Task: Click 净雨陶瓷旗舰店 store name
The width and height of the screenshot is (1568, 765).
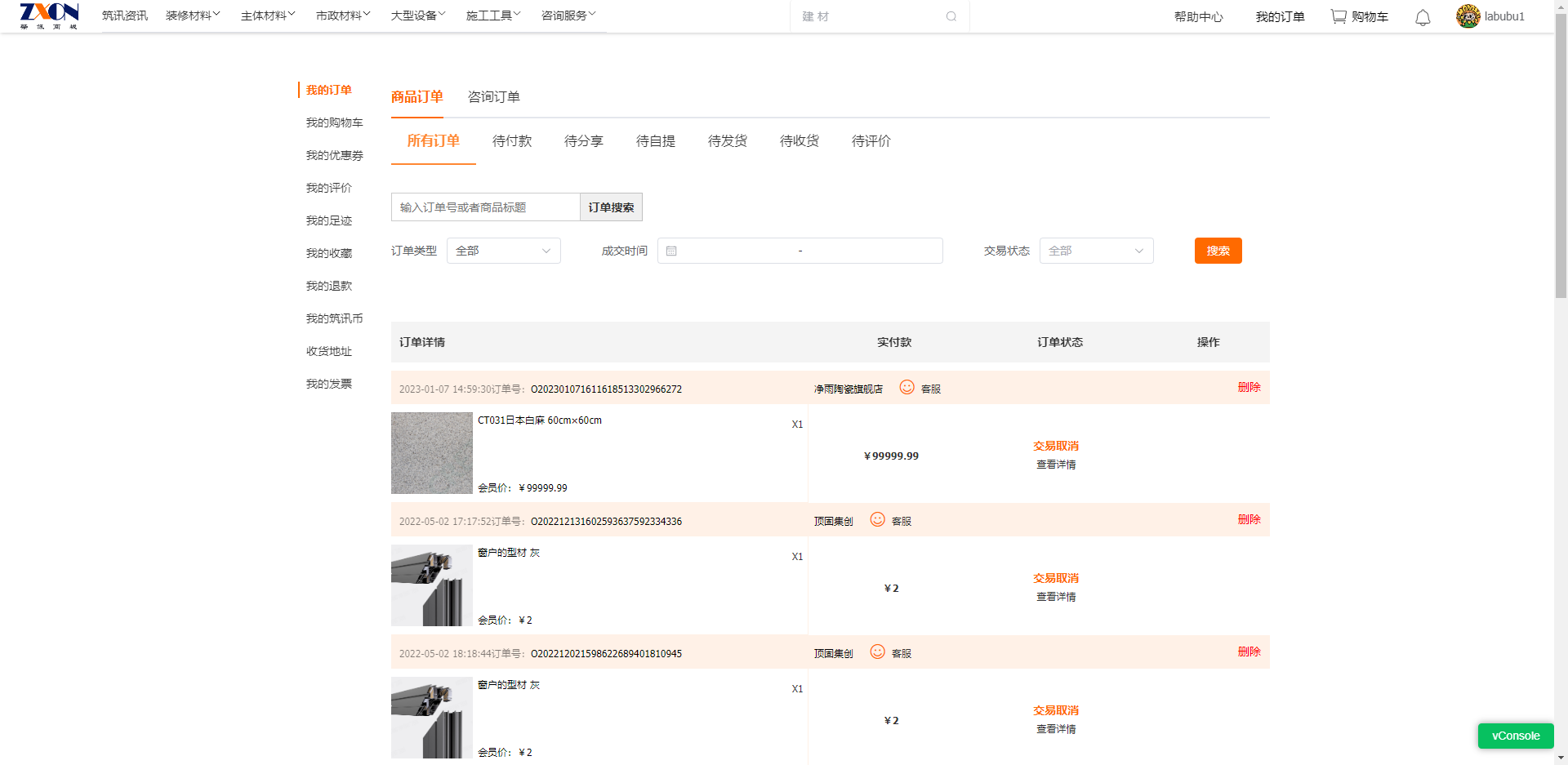Action: click(x=849, y=389)
